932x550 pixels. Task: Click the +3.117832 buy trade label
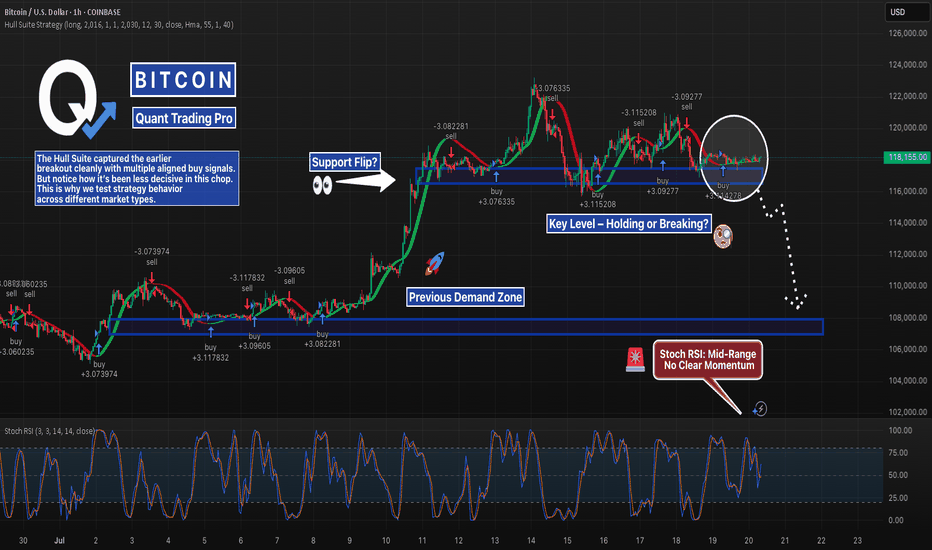[210, 353]
